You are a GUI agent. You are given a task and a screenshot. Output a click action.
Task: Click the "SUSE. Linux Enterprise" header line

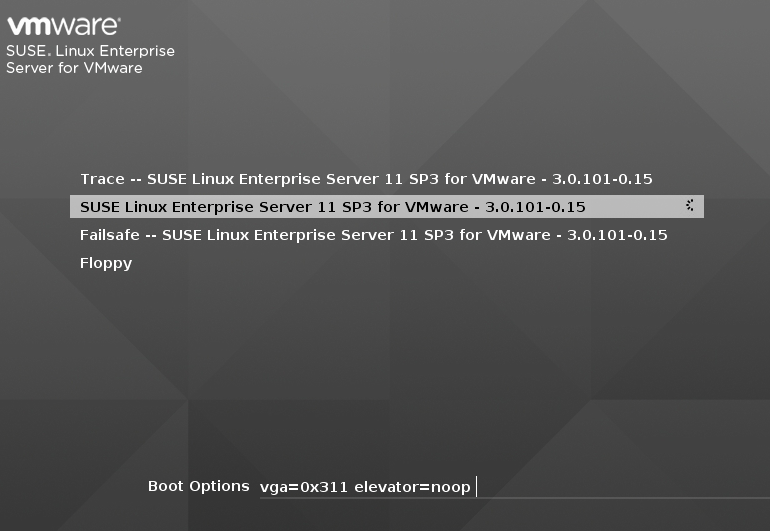click(x=90, y=51)
